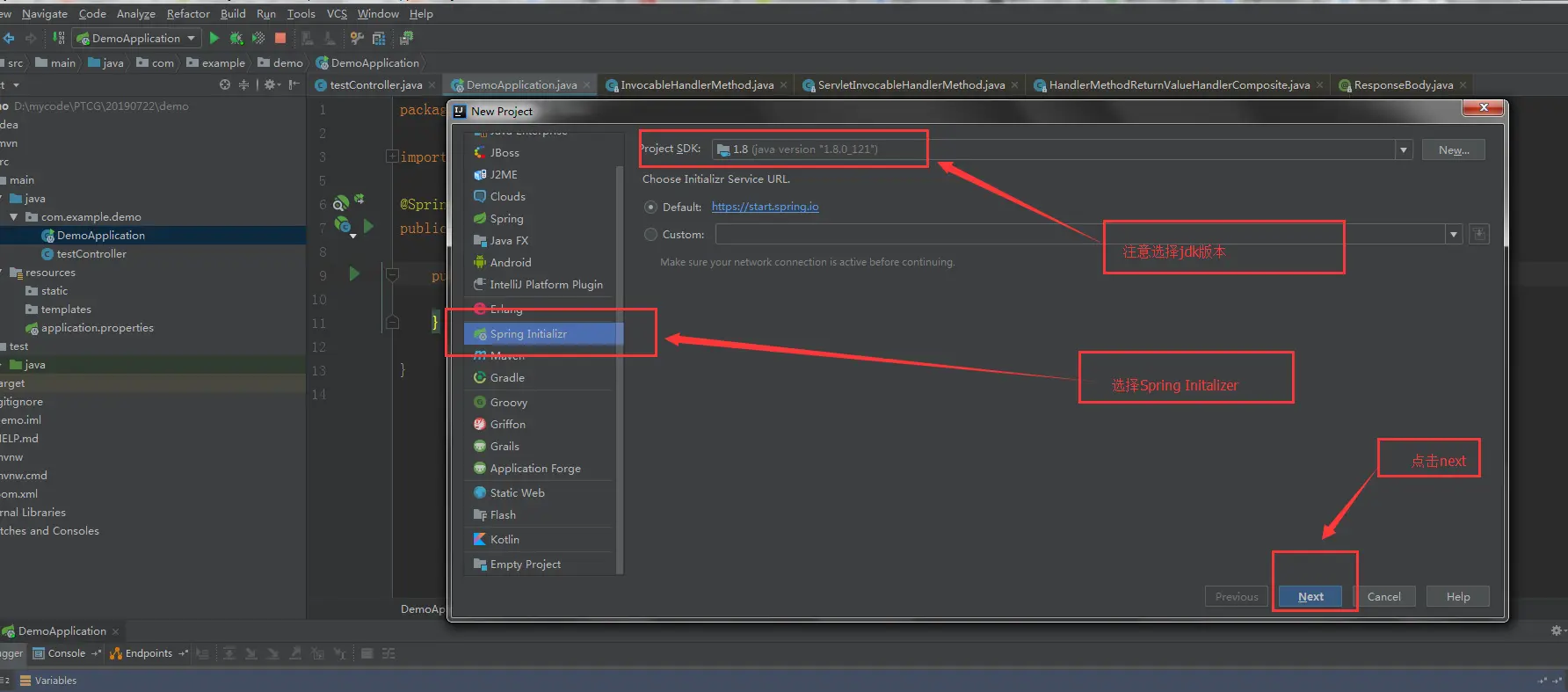Select the Custom service URL radio button

click(650, 235)
